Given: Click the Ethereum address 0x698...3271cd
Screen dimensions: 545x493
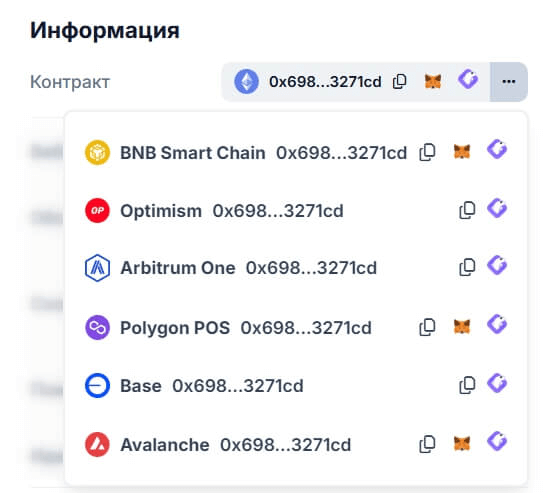Looking at the screenshot, I should pos(325,82).
